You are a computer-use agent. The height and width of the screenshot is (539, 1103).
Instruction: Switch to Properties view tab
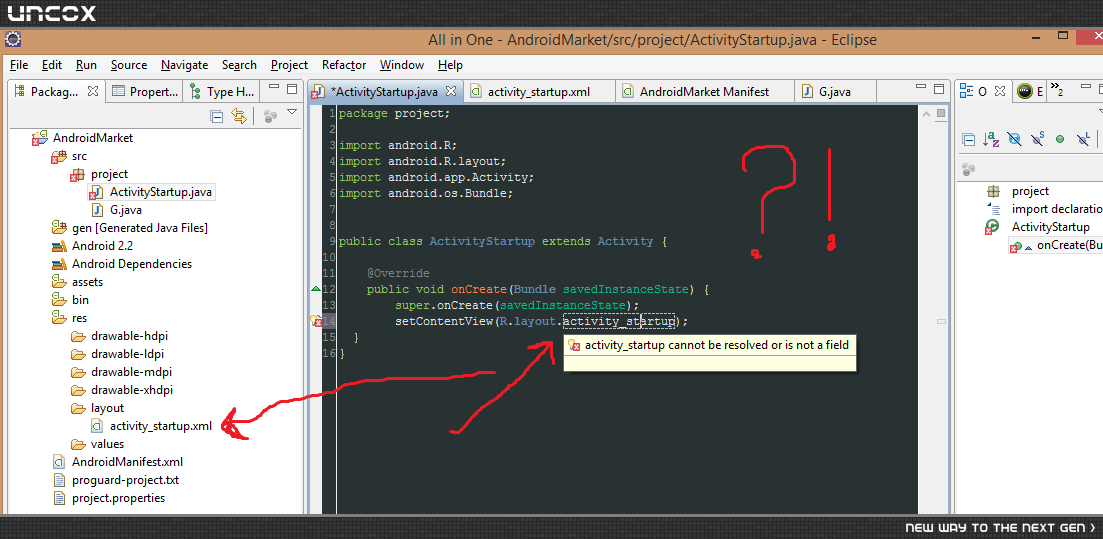[144, 91]
